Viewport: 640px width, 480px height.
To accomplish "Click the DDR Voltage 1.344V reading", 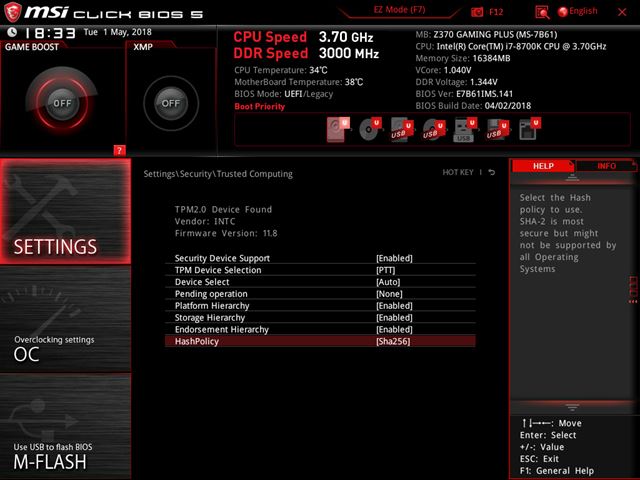I will click(x=456, y=82).
